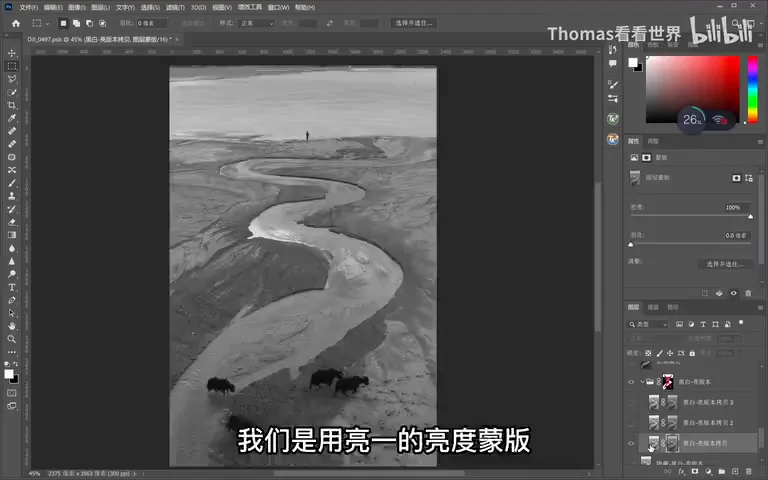Click the New adjustment layer icon

pyautogui.click(x=708, y=471)
